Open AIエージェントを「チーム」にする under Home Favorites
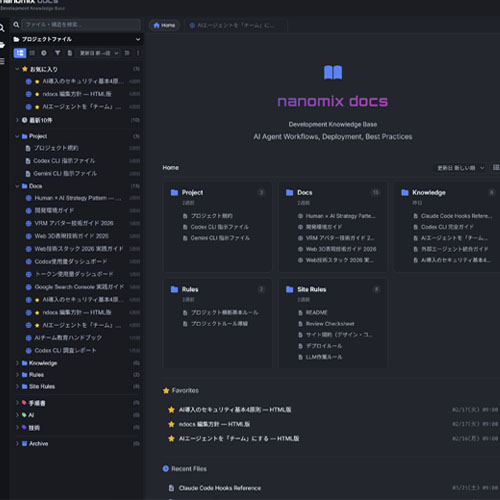 (x=239, y=439)
